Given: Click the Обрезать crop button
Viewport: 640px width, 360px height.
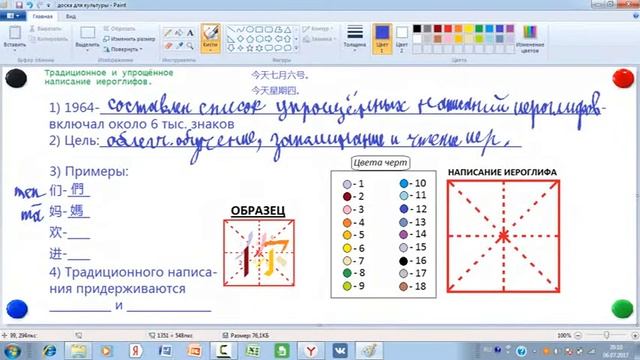Looking at the screenshot, I should pos(119,29).
